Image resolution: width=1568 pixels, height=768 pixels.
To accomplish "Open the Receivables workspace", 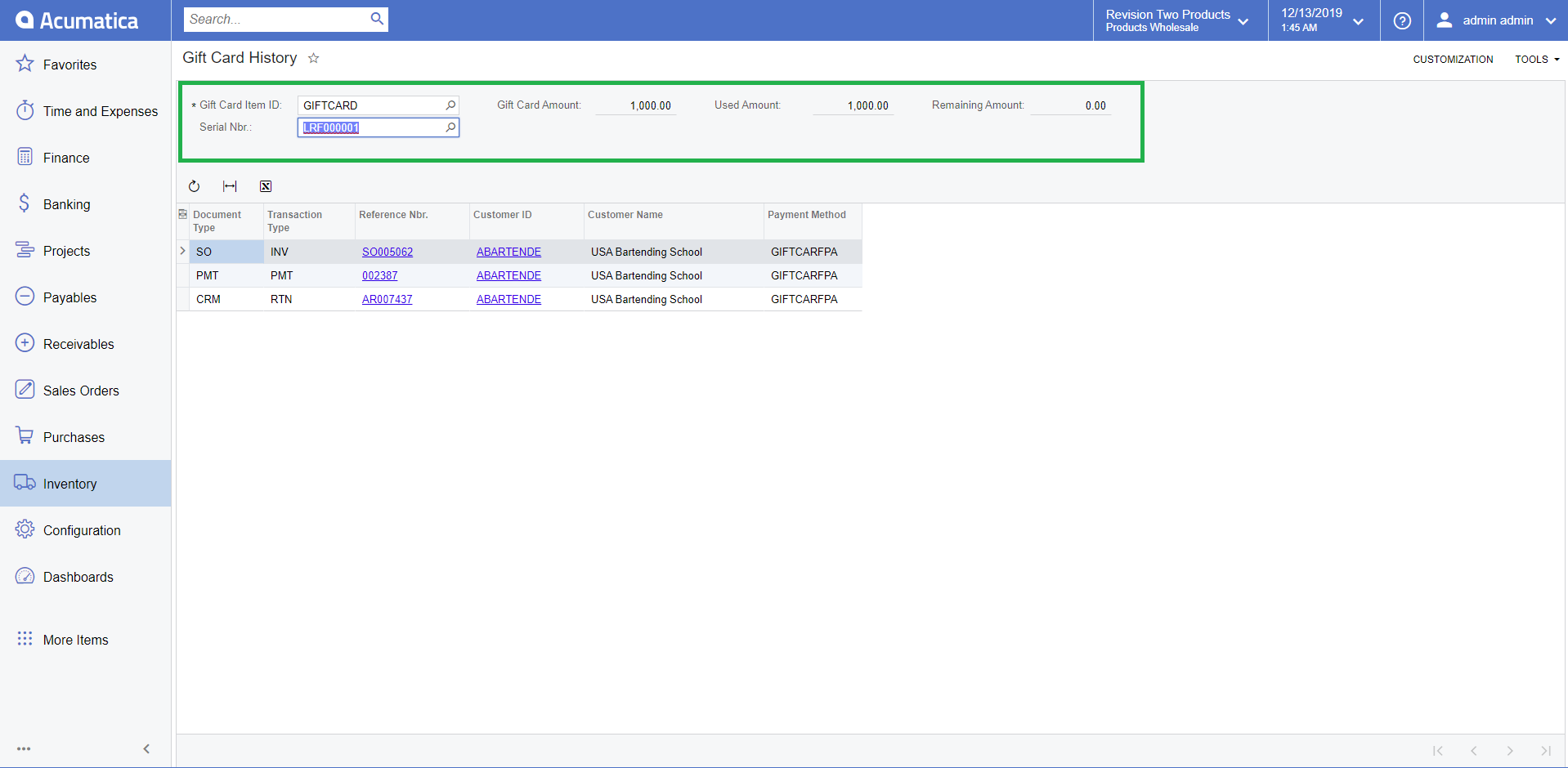I will [85, 344].
